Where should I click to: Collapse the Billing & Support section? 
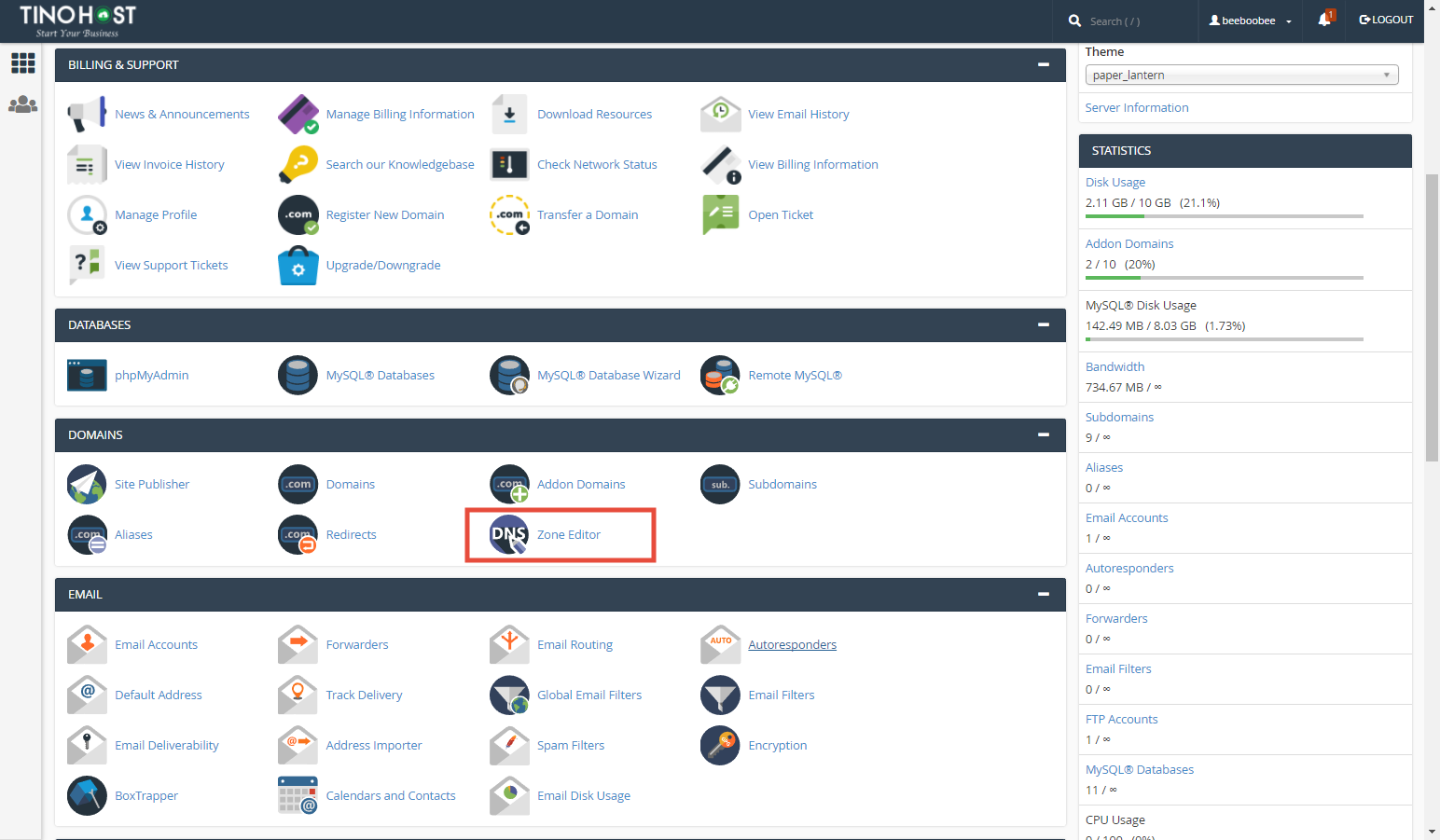(1044, 65)
